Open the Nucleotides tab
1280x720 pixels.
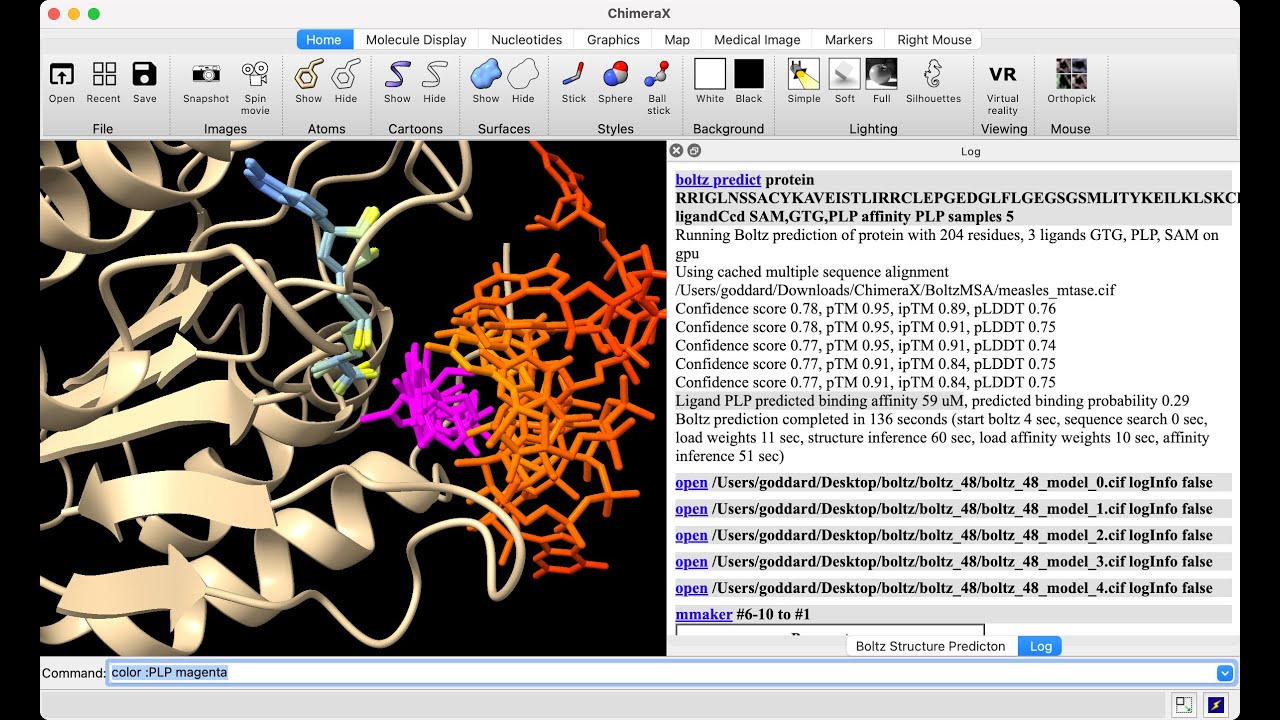tap(527, 40)
